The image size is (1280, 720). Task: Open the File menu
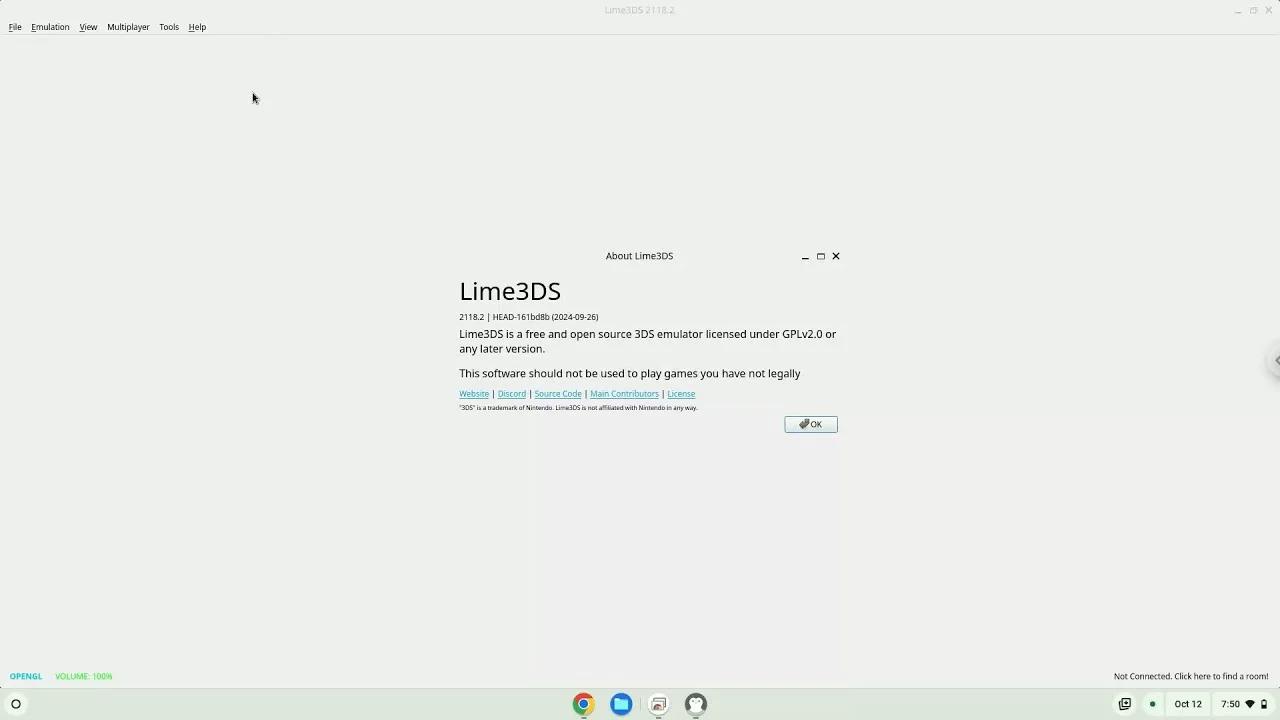click(15, 27)
